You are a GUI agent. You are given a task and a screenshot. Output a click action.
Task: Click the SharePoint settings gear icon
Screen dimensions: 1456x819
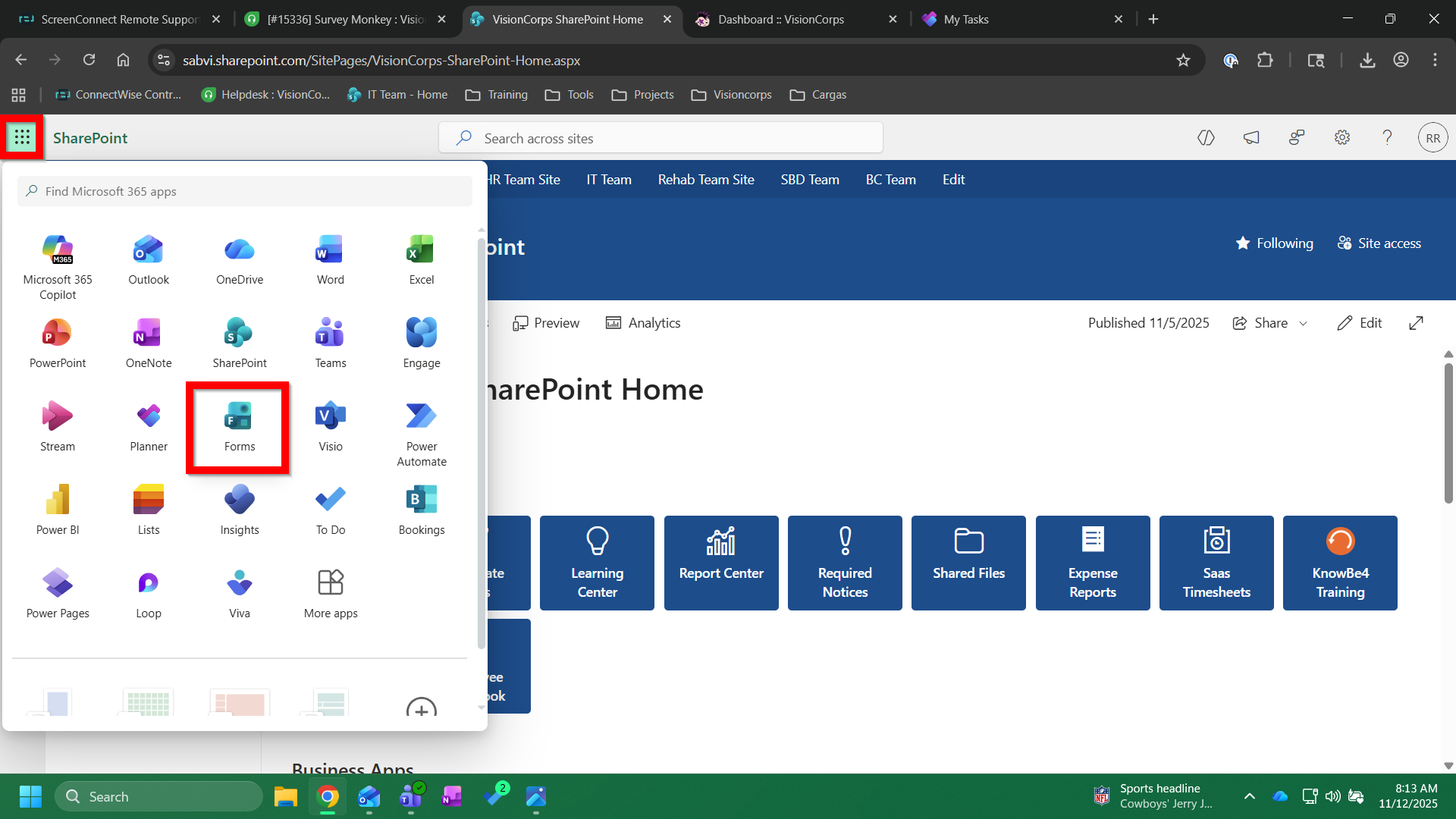[1342, 138]
